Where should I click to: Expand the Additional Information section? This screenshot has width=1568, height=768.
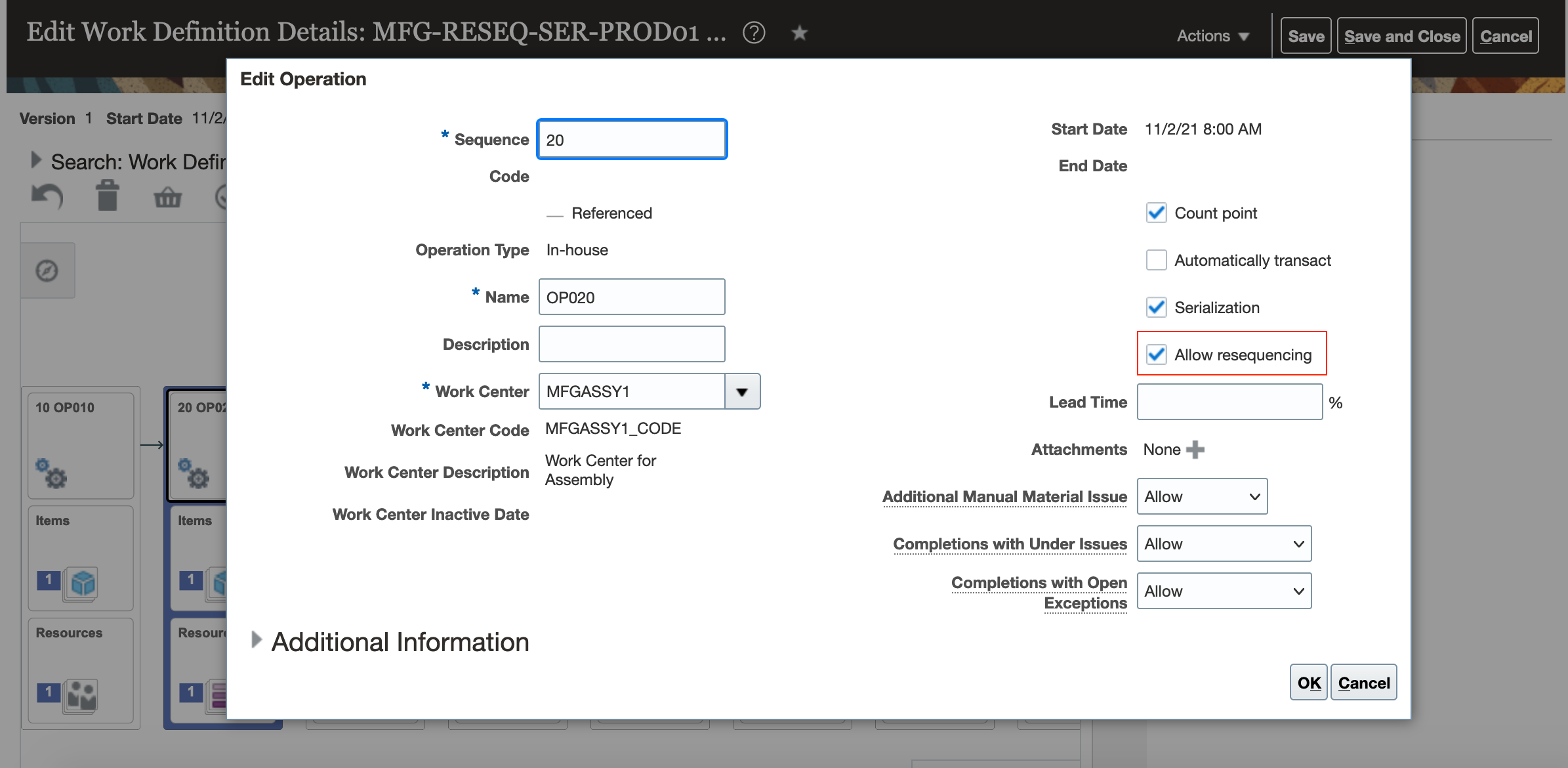(x=257, y=640)
